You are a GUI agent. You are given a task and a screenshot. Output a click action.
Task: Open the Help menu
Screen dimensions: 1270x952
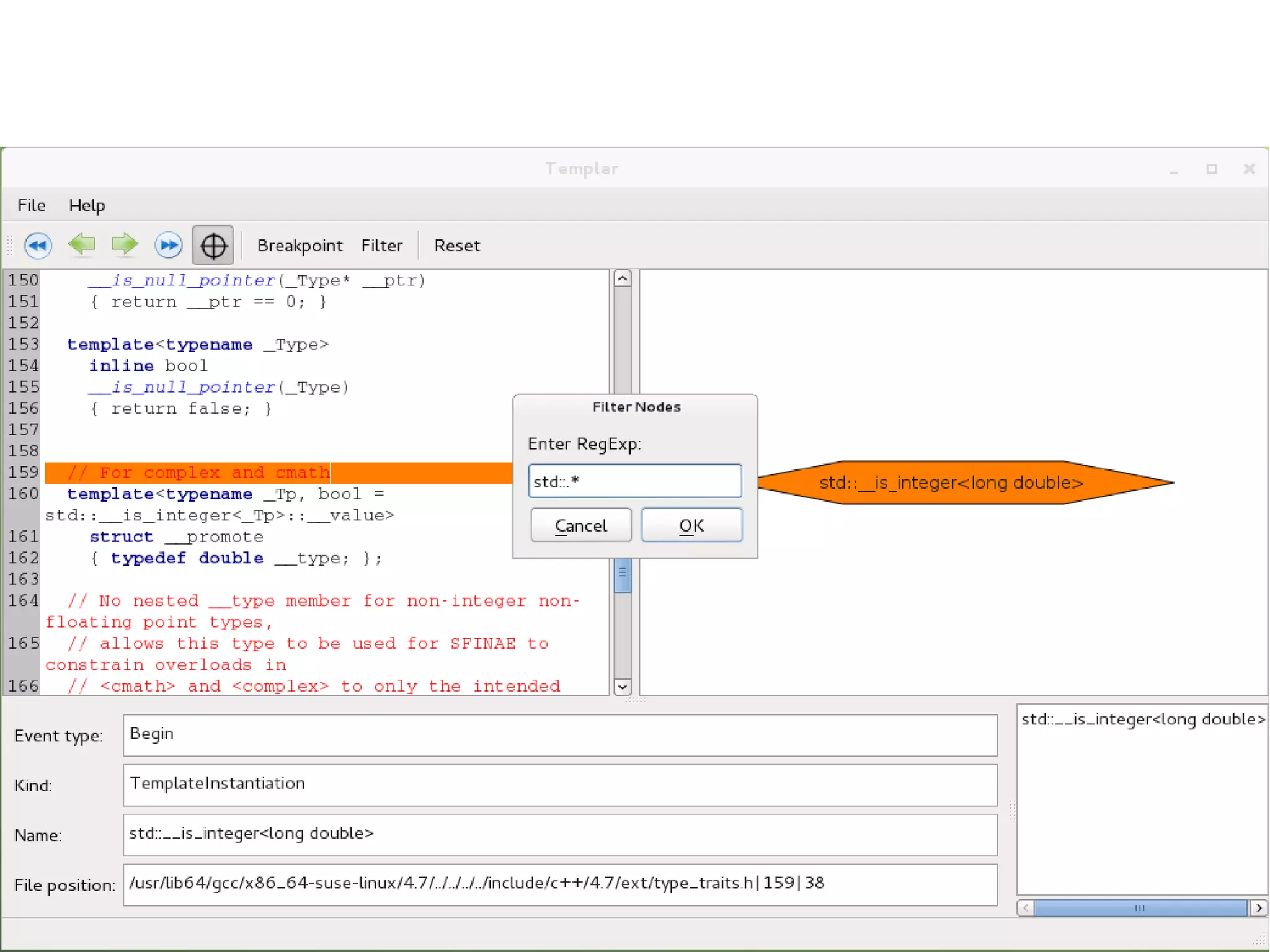[x=86, y=205]
